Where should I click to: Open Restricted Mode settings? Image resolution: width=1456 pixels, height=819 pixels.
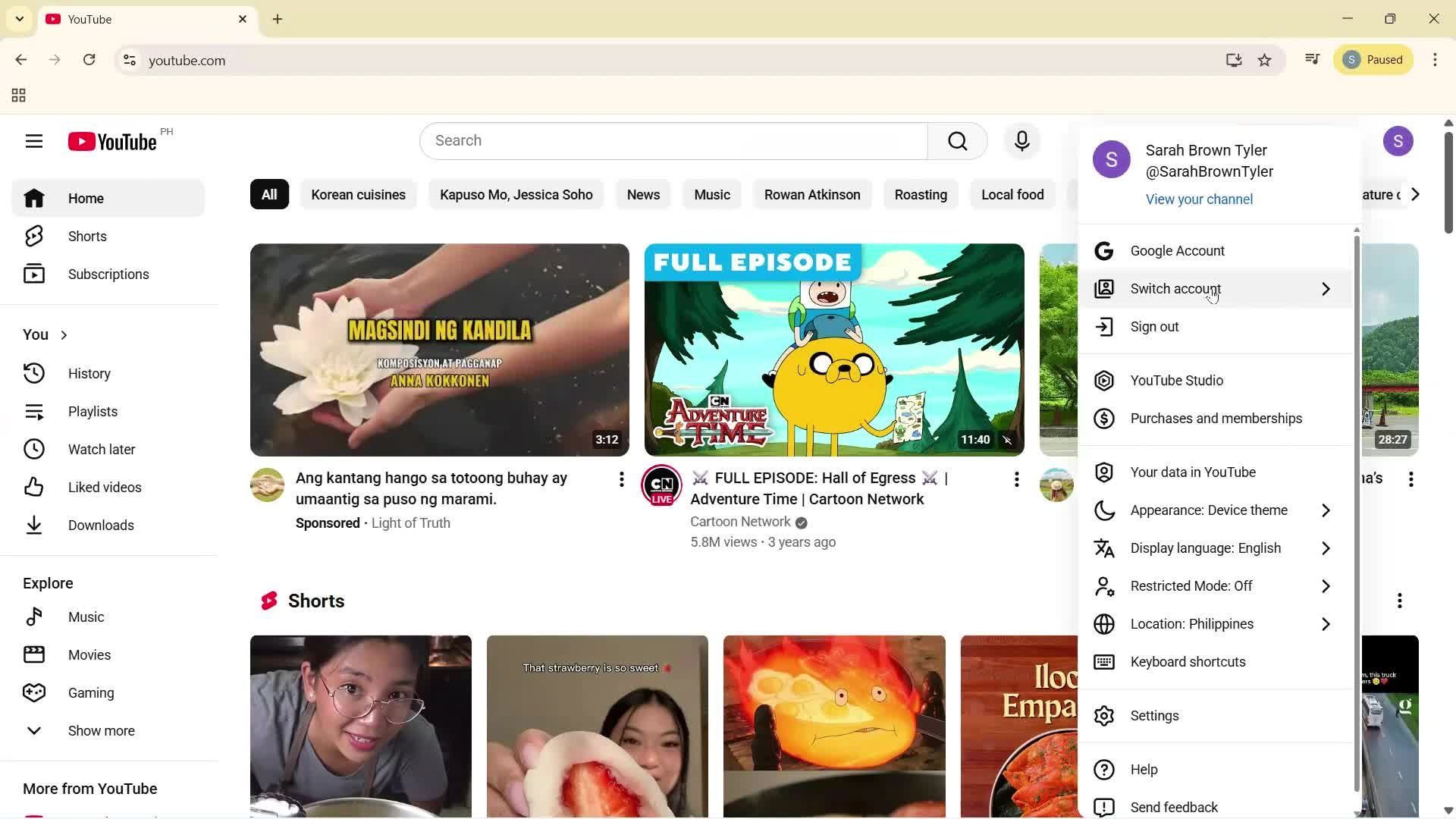pos(1190,585)
